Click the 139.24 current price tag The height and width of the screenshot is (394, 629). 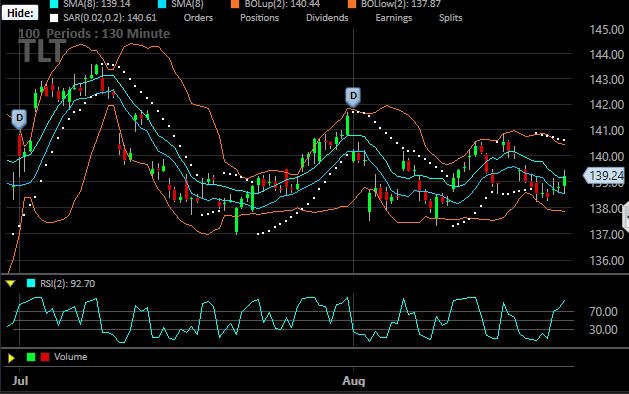point(605,176)
